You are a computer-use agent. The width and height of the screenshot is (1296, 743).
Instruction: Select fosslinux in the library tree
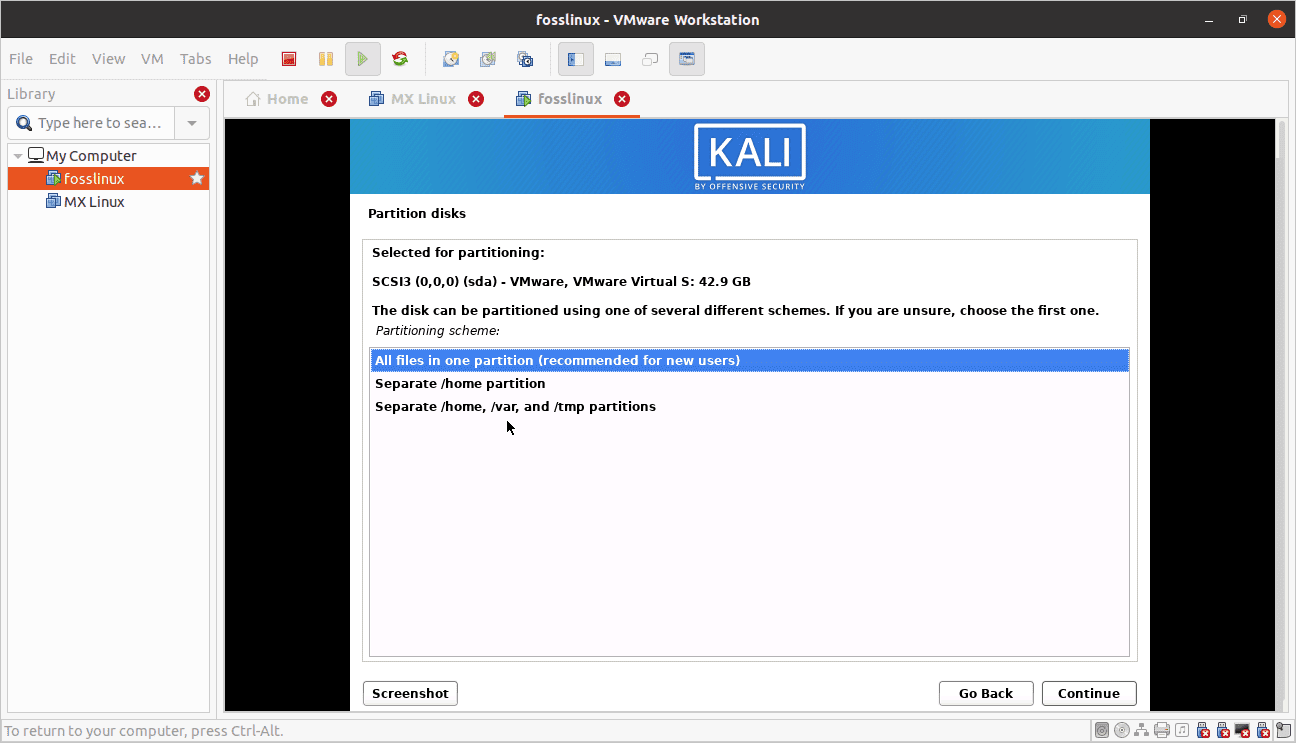tap(108, 179)
